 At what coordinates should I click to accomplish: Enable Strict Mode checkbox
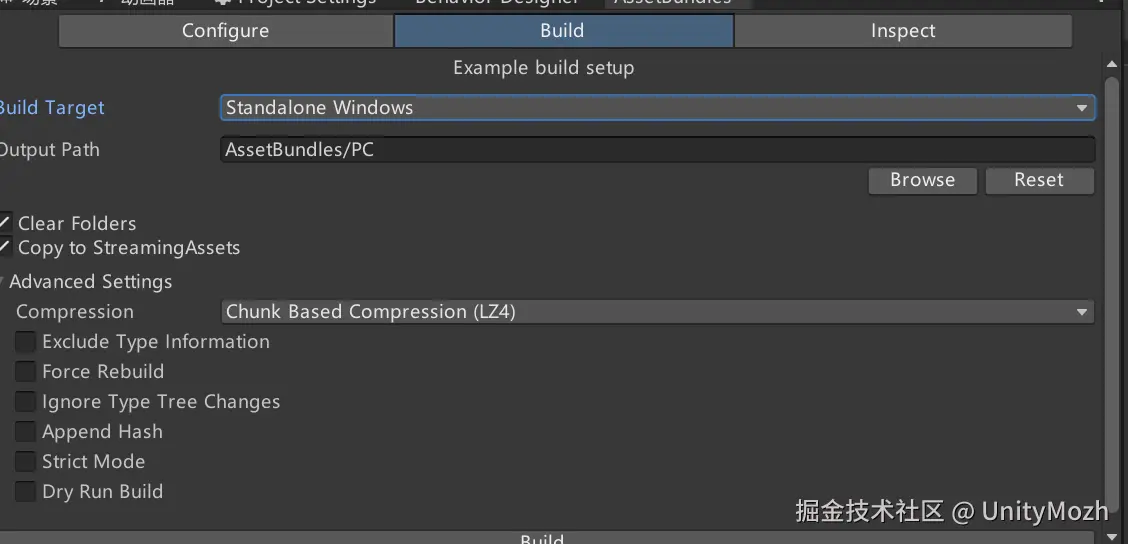point(25,462)
